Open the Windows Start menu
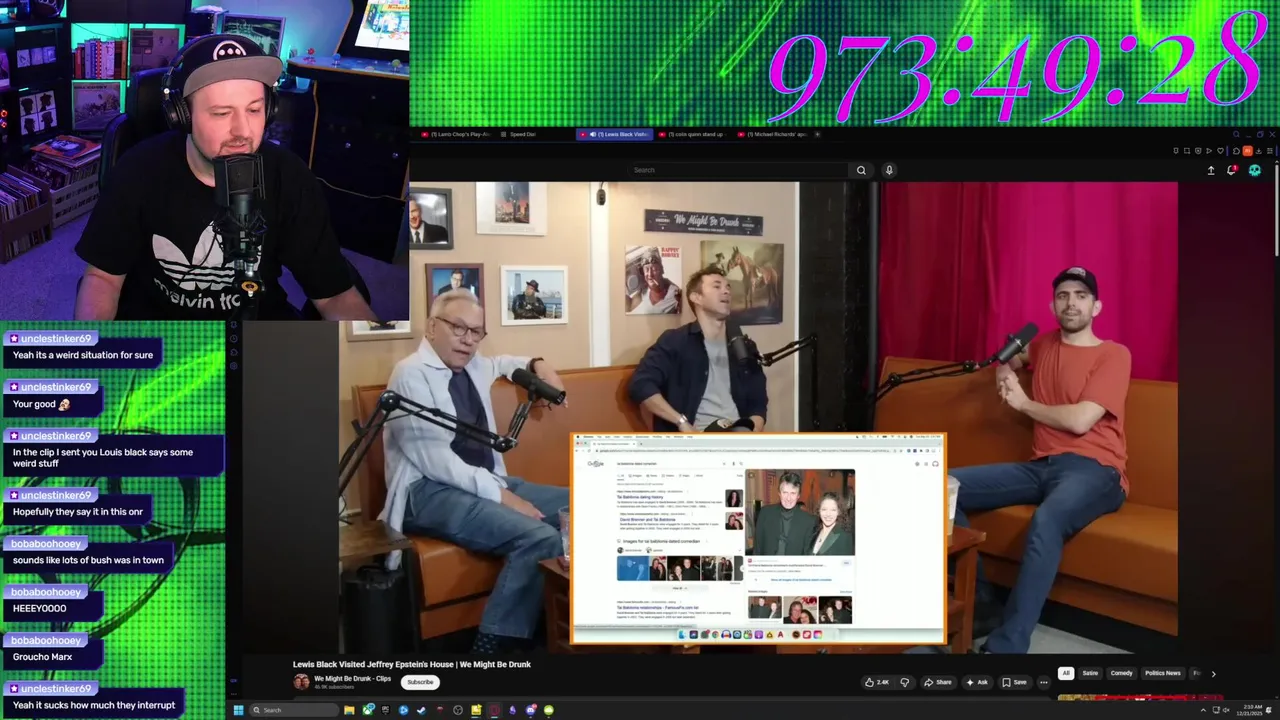 tap(238, 710)
